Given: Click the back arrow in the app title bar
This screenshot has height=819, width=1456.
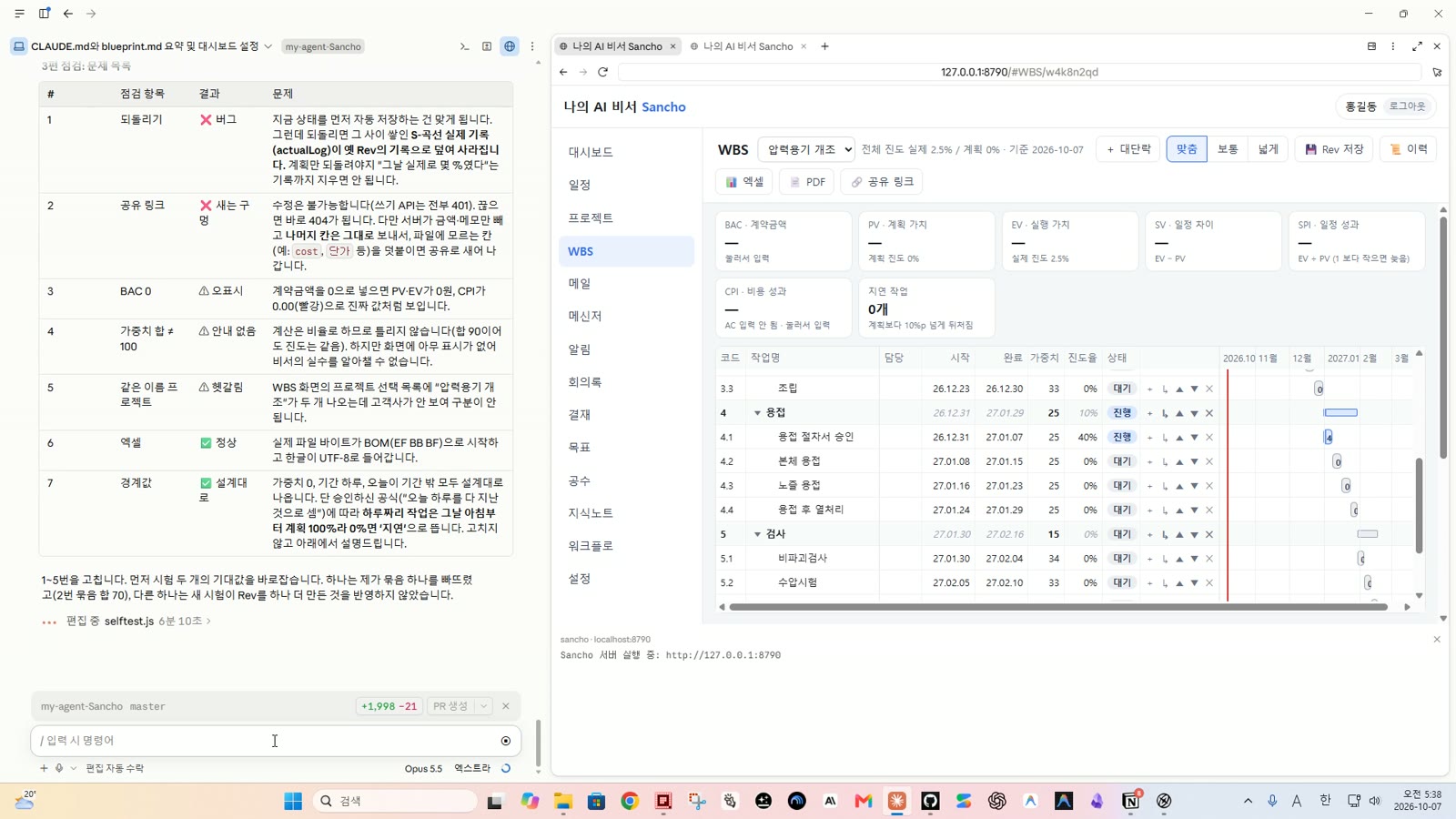Looking at the screenshot, I should click(68, 14).
